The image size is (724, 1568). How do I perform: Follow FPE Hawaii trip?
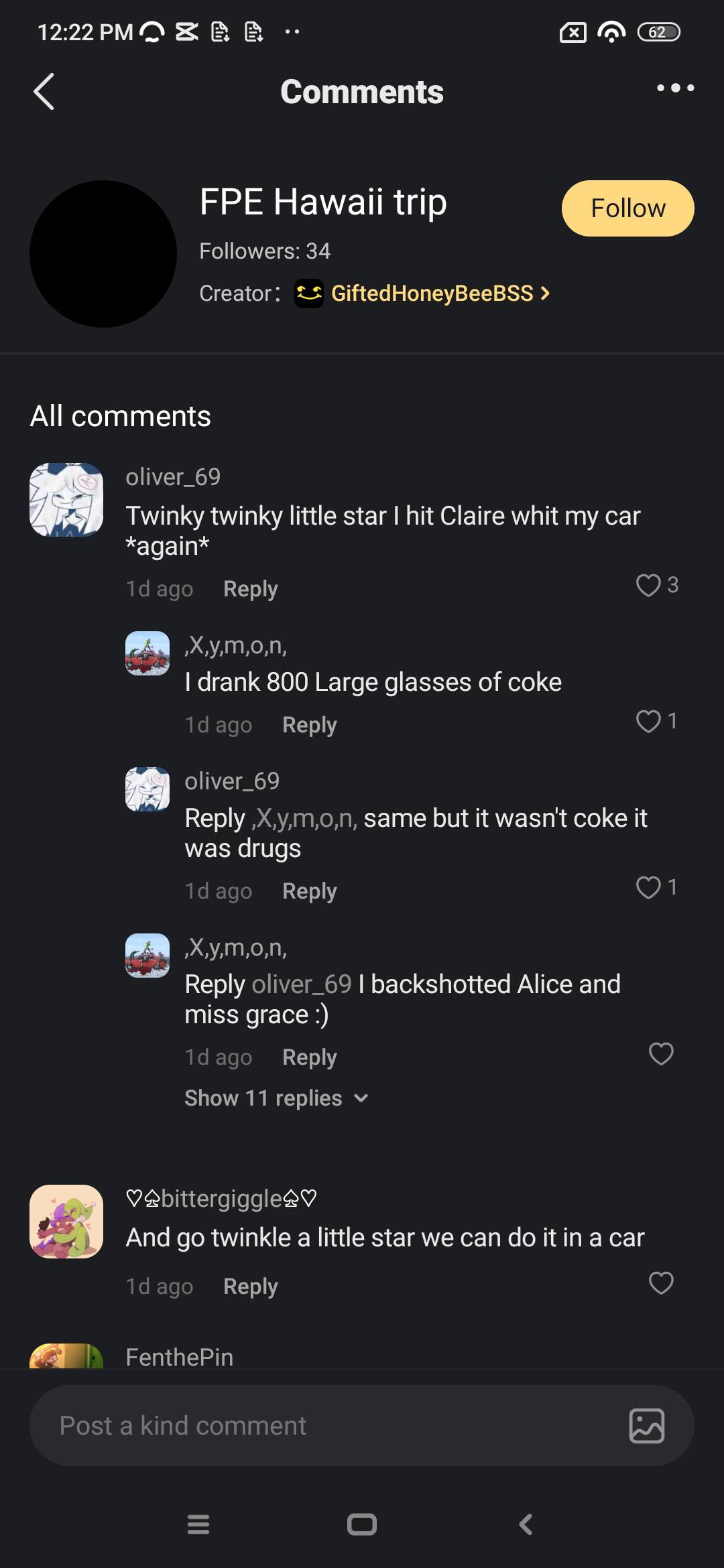(627, 208)
